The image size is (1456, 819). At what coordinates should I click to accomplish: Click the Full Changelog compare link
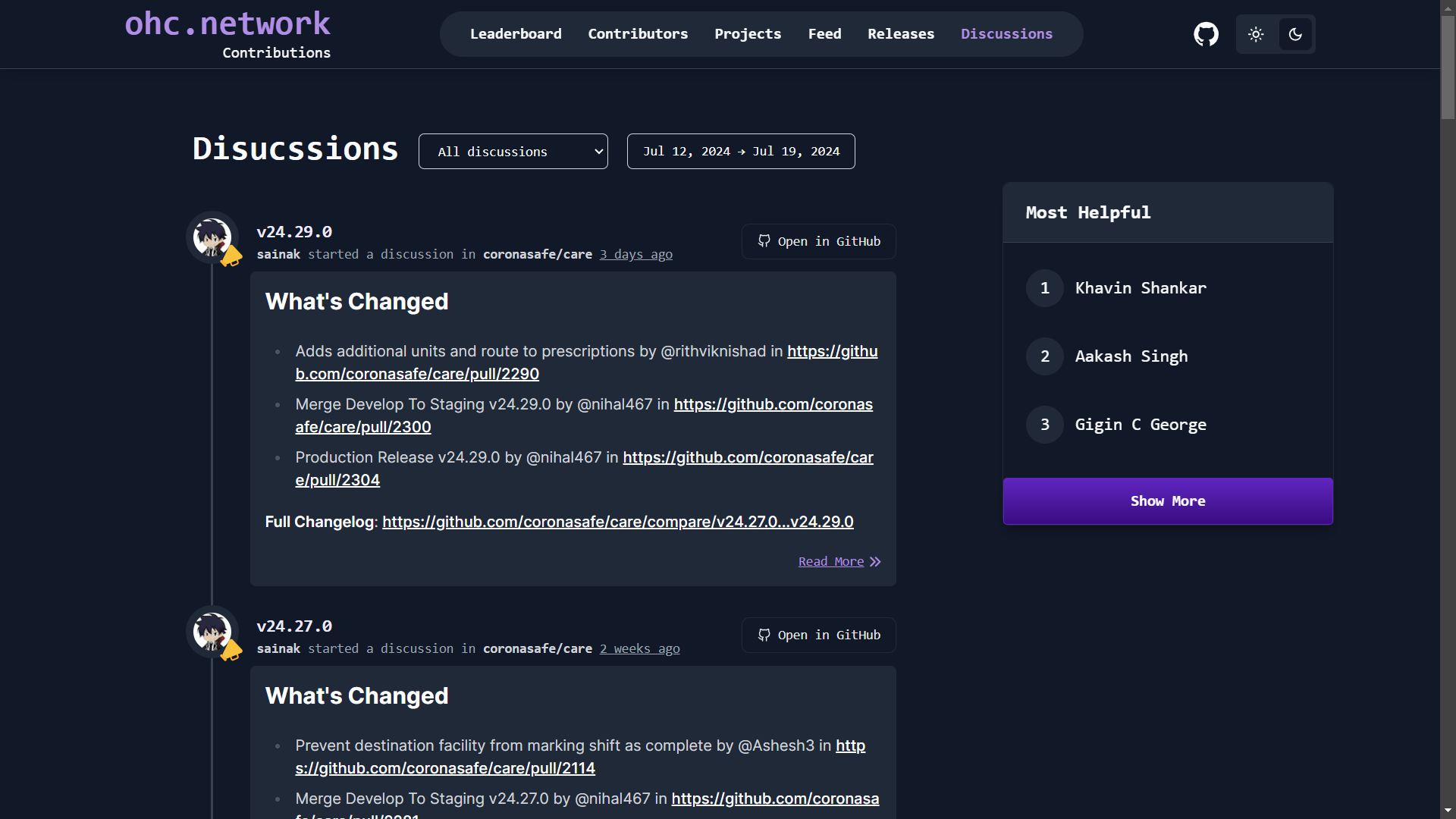(x=617, y=522)
